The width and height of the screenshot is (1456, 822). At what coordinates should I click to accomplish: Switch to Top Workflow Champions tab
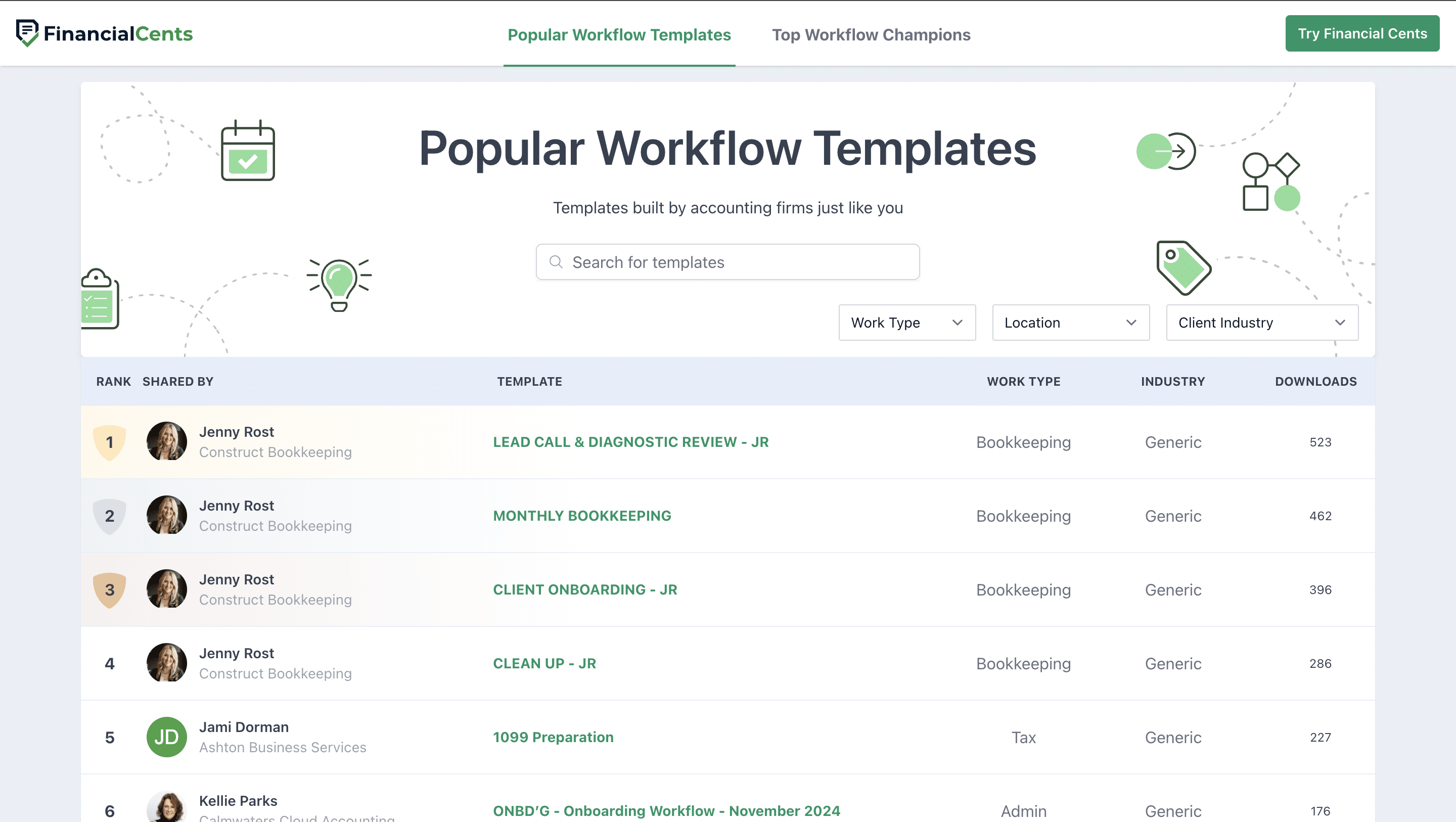pyautogui.click(x=871, y=34)
